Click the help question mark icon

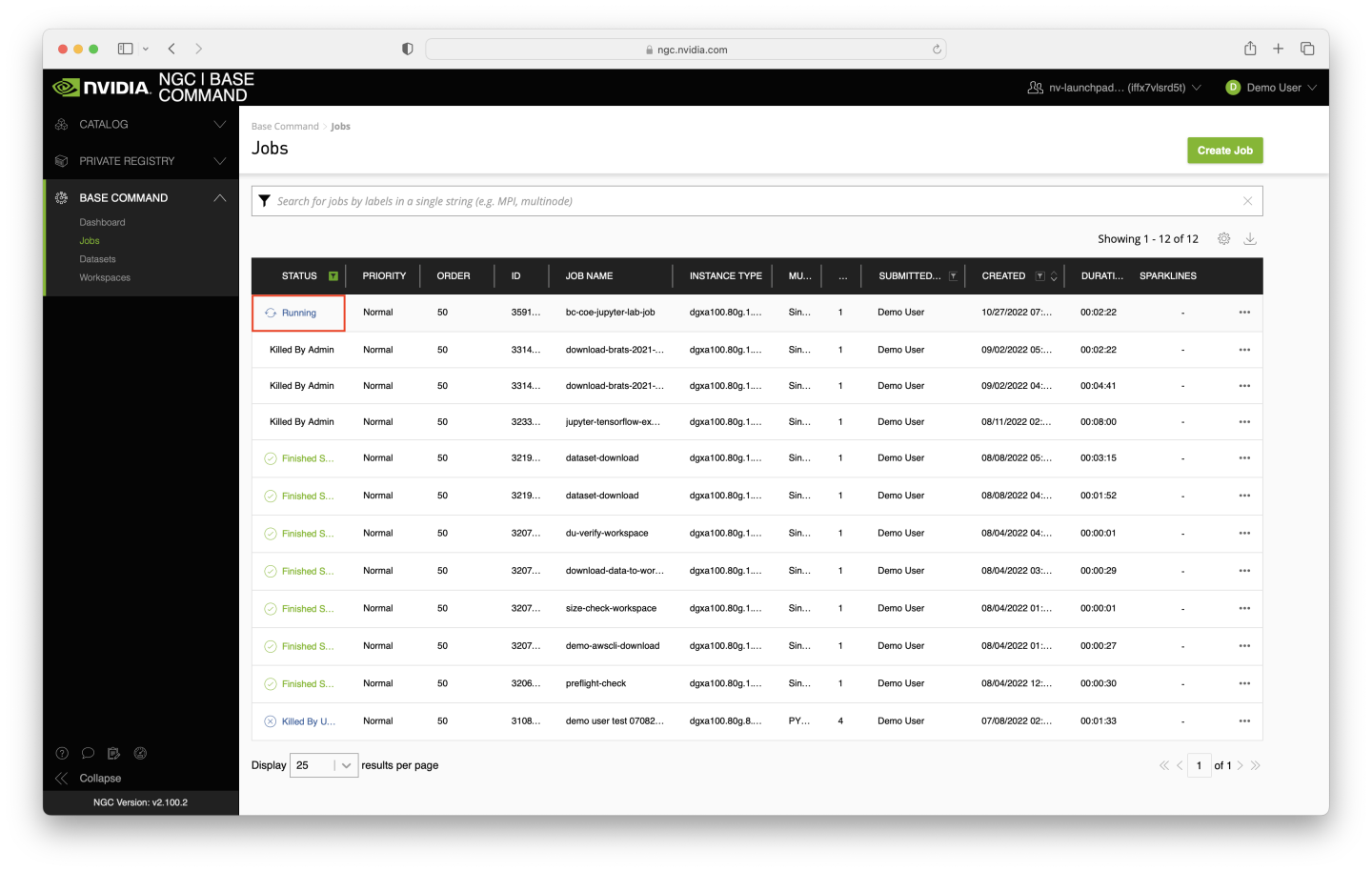point(62,754)
